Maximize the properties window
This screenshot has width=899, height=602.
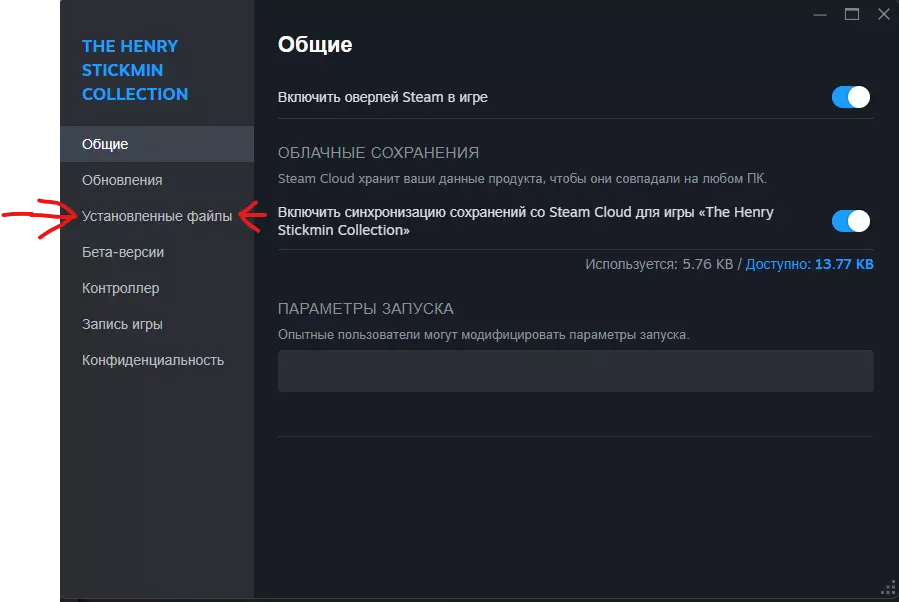pyautogui.click(x=852, y=14)
